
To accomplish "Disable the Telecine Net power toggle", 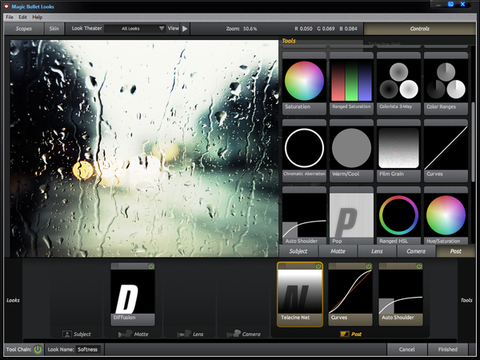I will [x=318, y=266].
